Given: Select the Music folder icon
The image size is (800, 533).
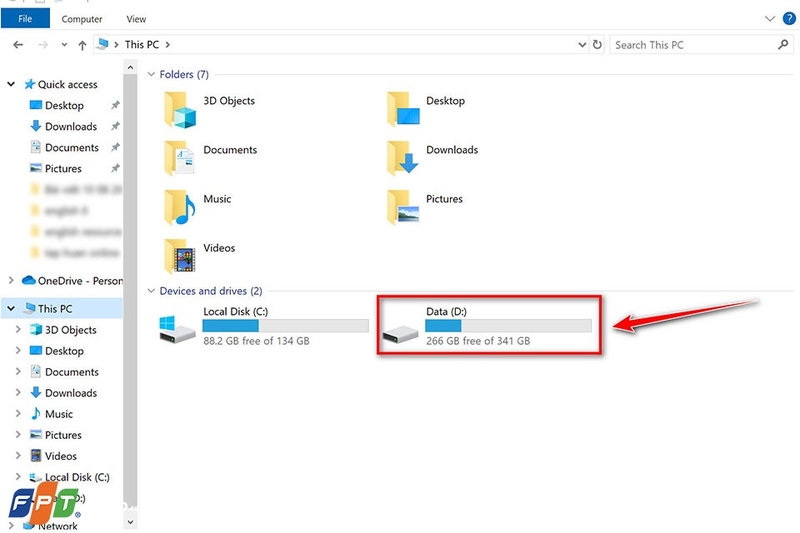Looking at the screenshot, I should click(x=180, y=207).
